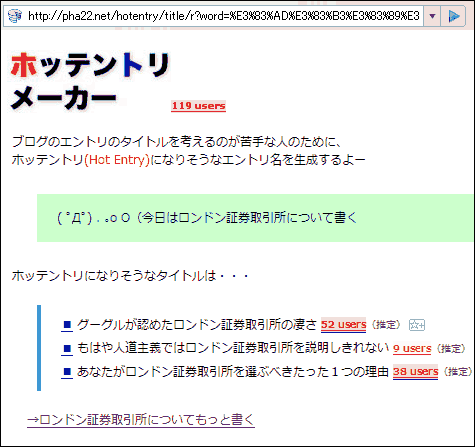
Task: Click the star-plus add bookmark icon
Action: pos(417,325)
